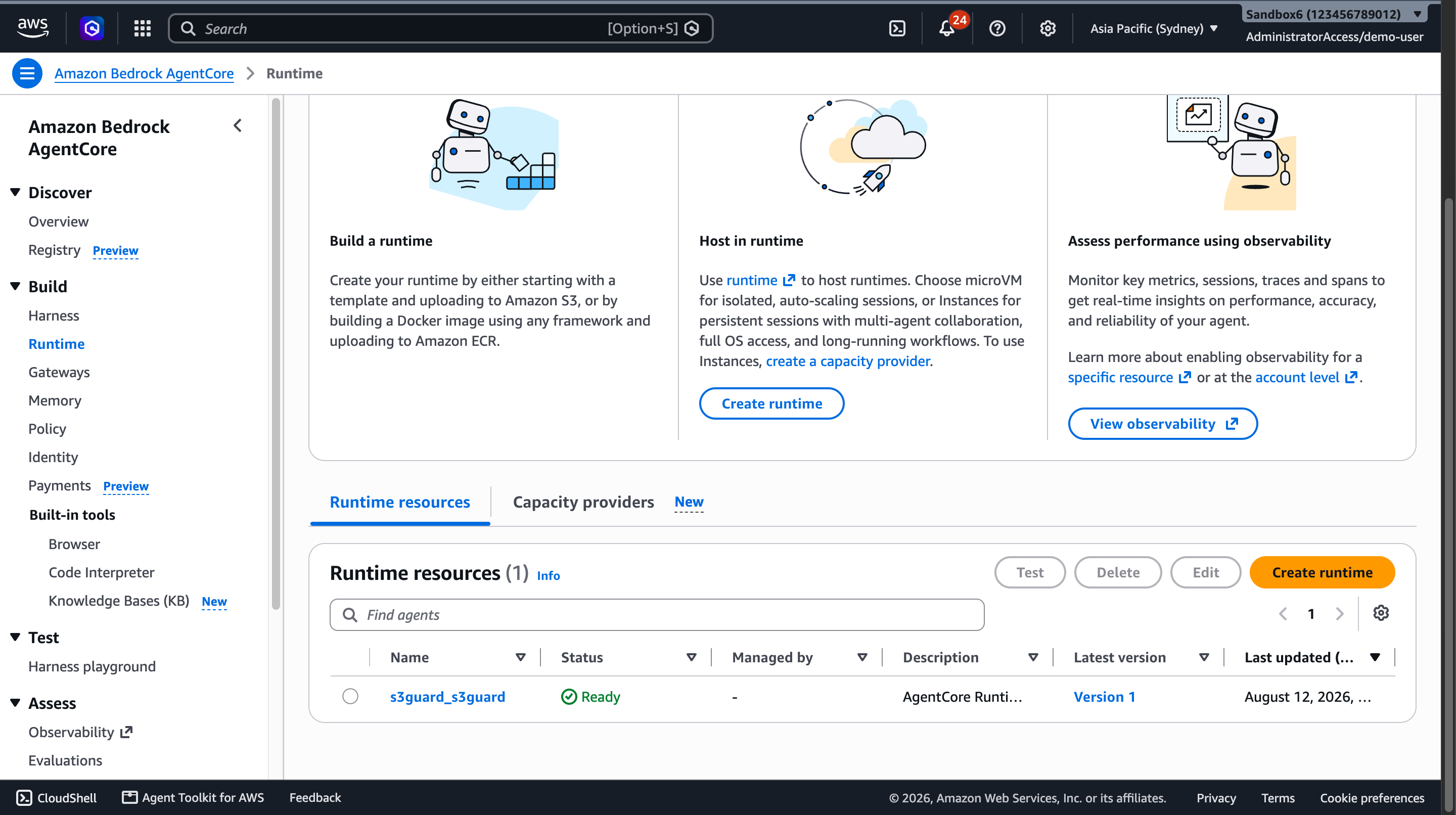Open the AWS console home logo

coord(33,28)
